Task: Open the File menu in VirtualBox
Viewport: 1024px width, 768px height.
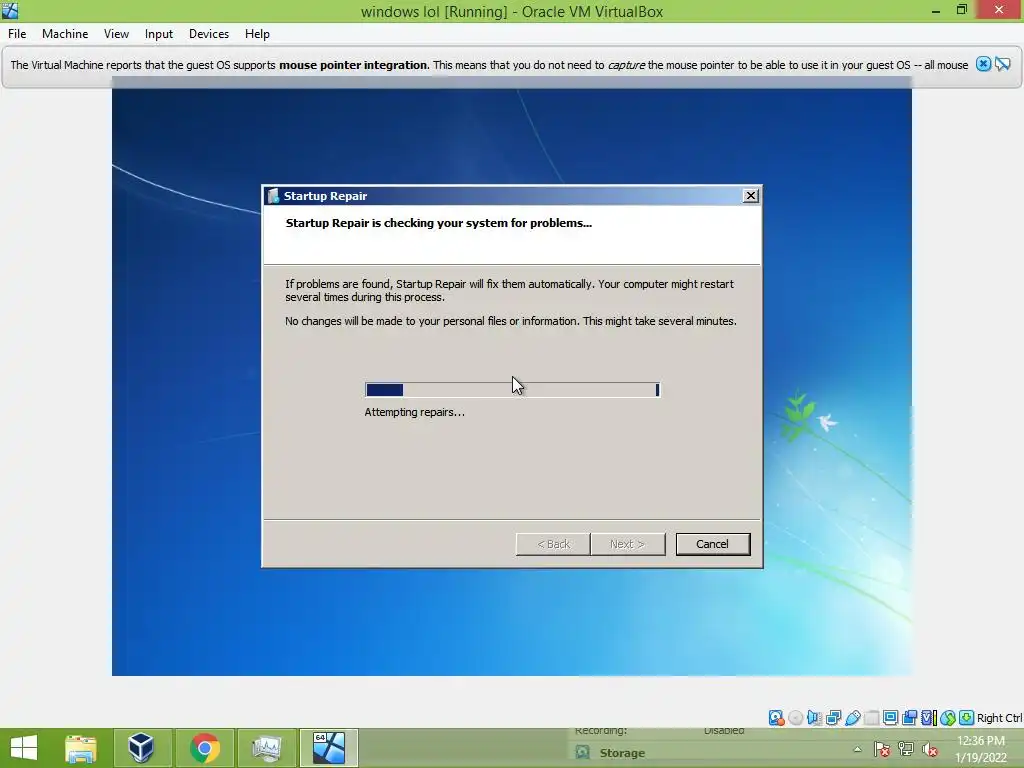Action: (17, 34)
